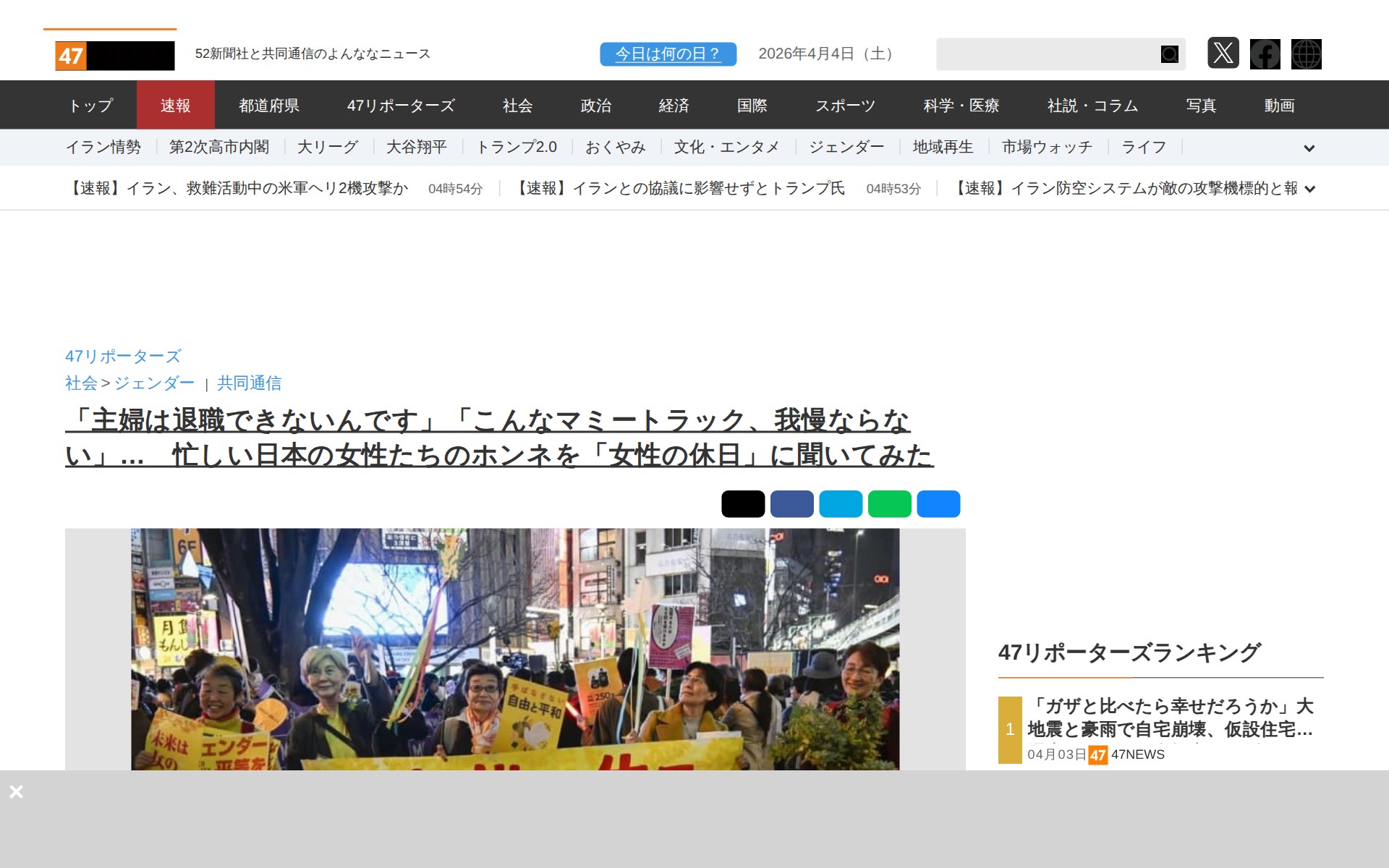Select the スポーツ navigation tab
1389x868 pixels.
(x=845, y=106)
